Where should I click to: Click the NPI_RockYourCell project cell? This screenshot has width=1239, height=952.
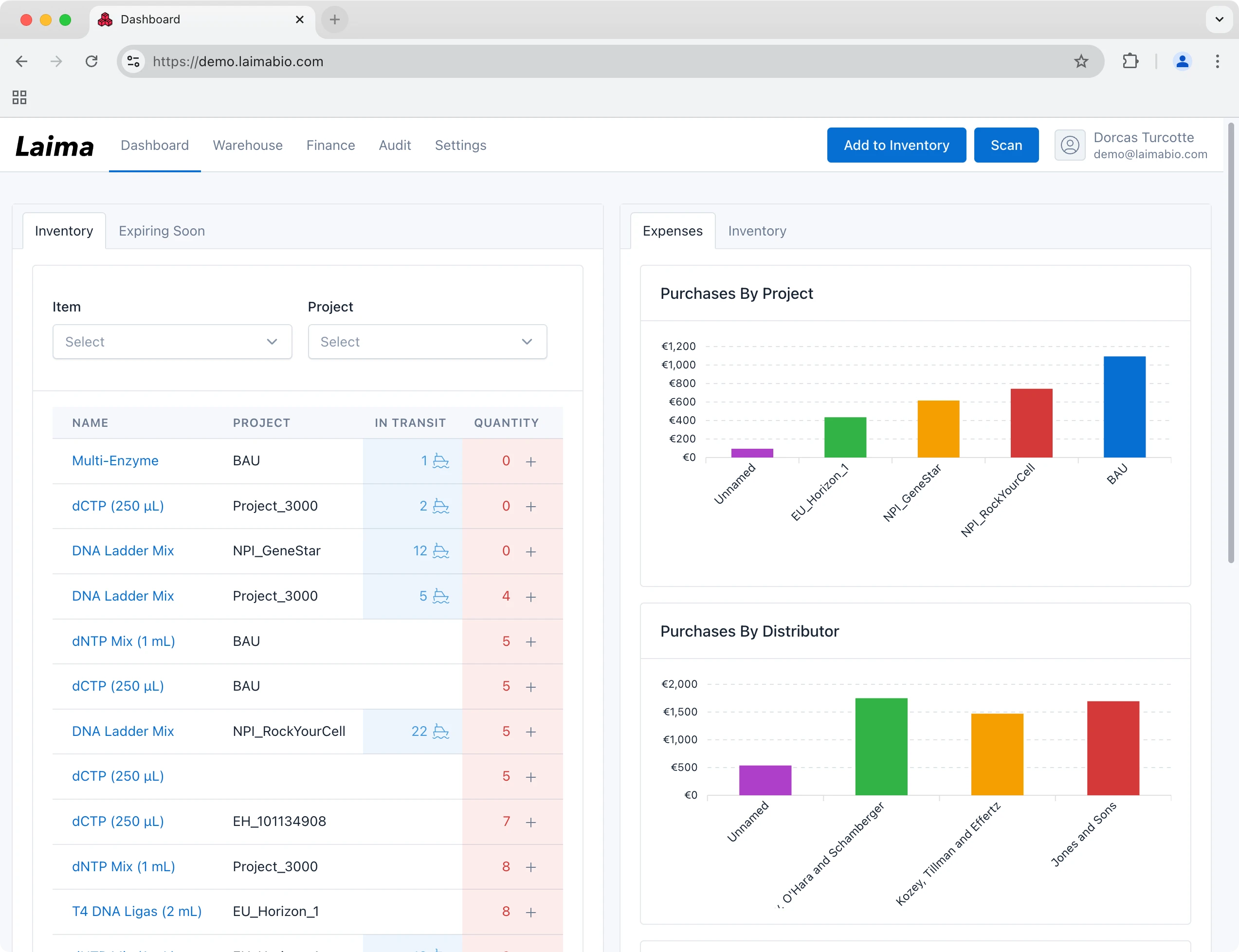[x=289, y=731]
